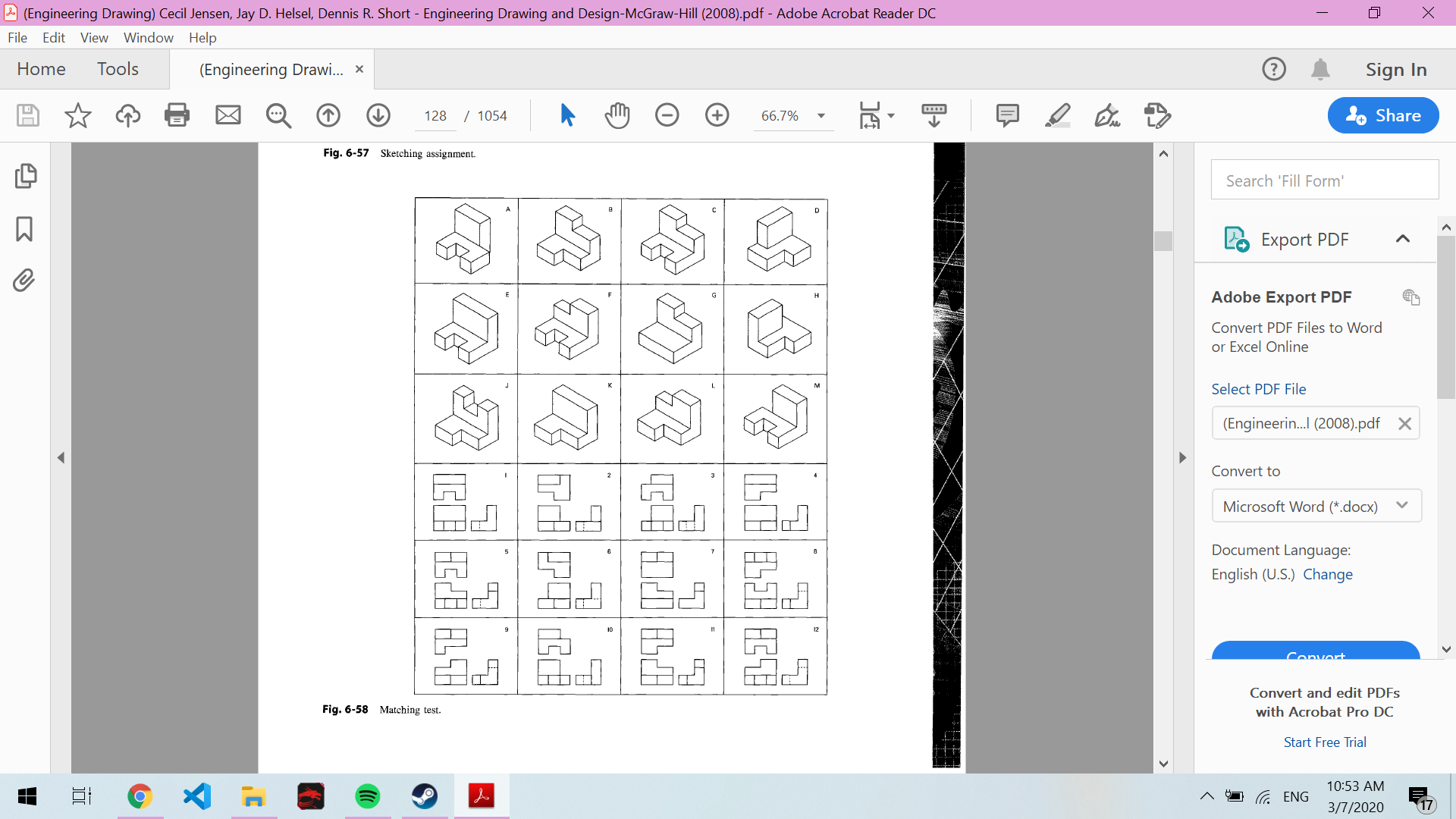Click the blue Share button
The image size is (1456, 819).
(1382, 115)
